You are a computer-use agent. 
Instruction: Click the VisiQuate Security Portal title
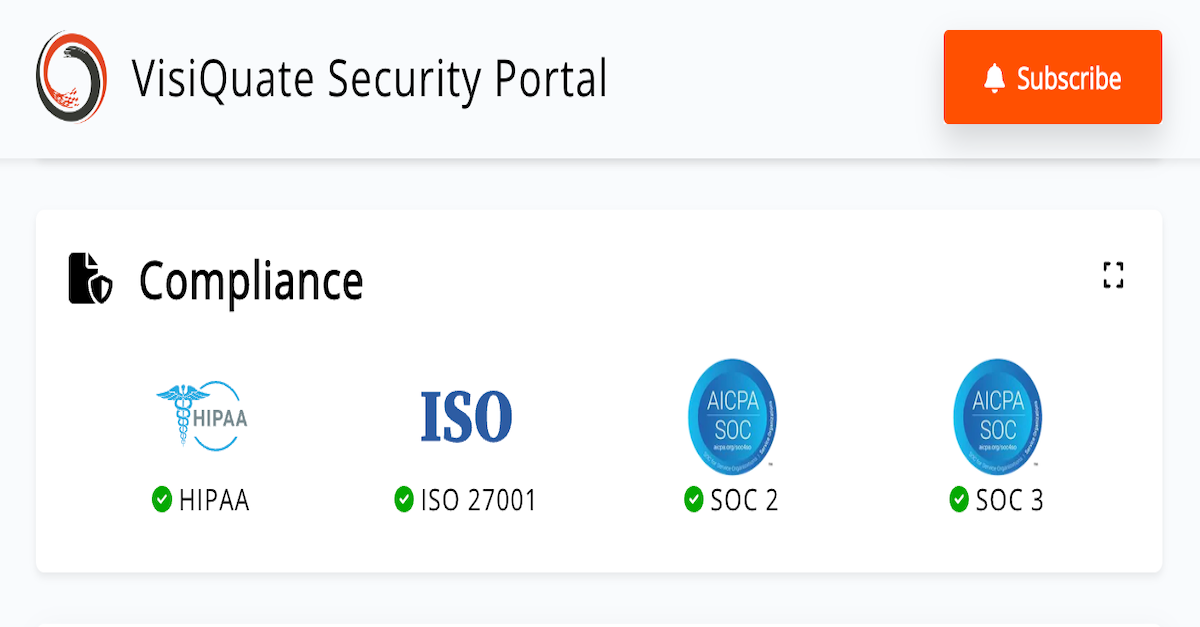(x=369, y=78)
